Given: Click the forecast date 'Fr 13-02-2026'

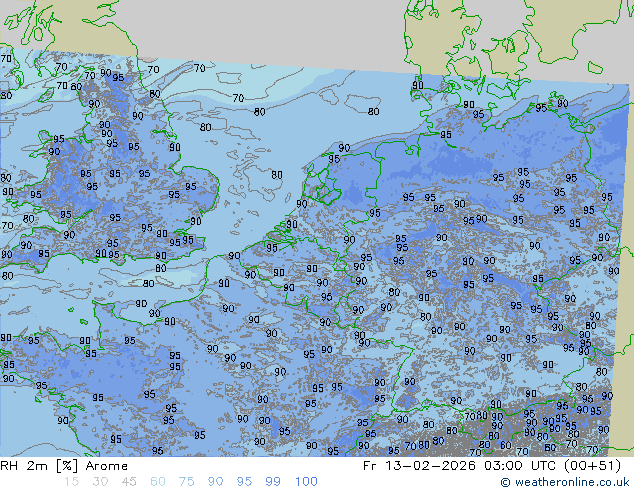Looking at the screenshot, I should pyautogui.click(x=419, y=466).
